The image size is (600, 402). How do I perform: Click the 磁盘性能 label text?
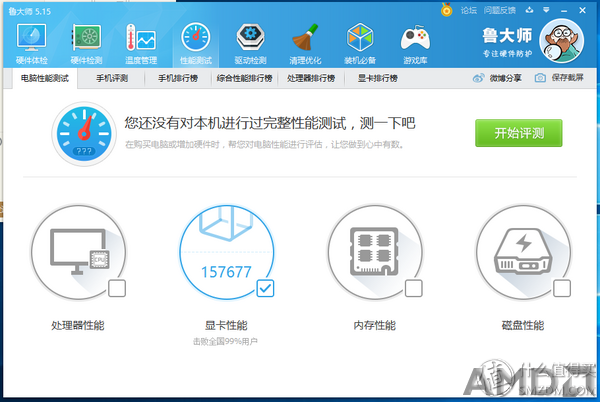tap(523, 326)
